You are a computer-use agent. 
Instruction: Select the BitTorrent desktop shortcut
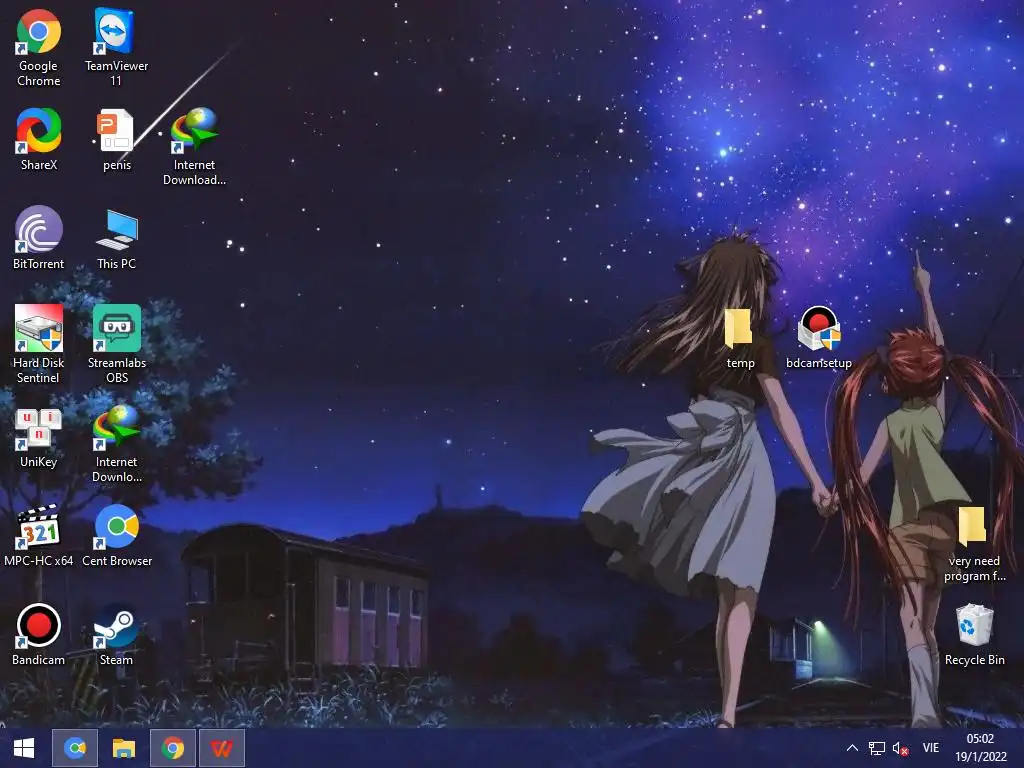click(39, 238)
